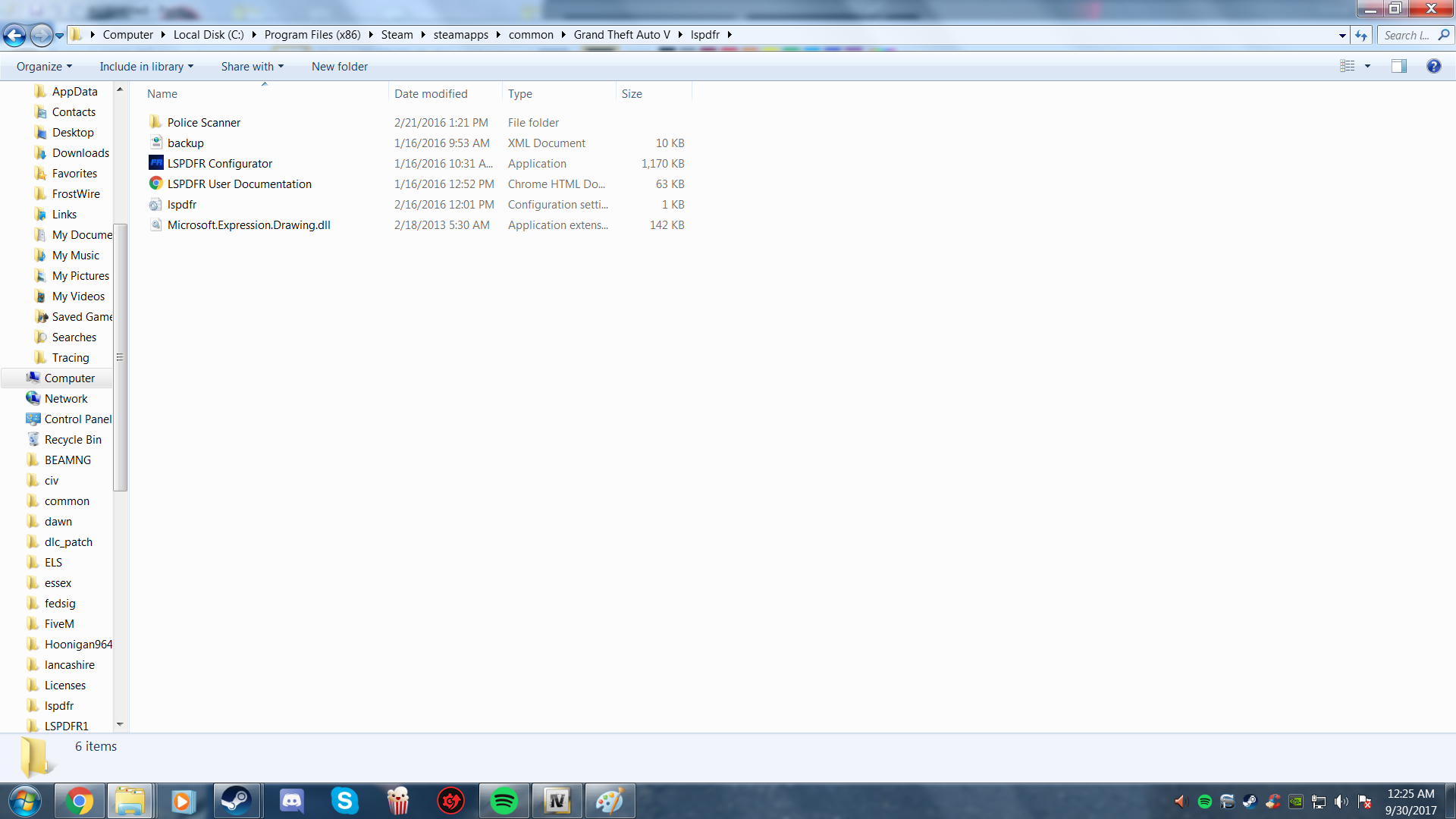Click the navigation pane scrollbar down arrow
Screen dimensions: 1456x819
tap(120, 725)
